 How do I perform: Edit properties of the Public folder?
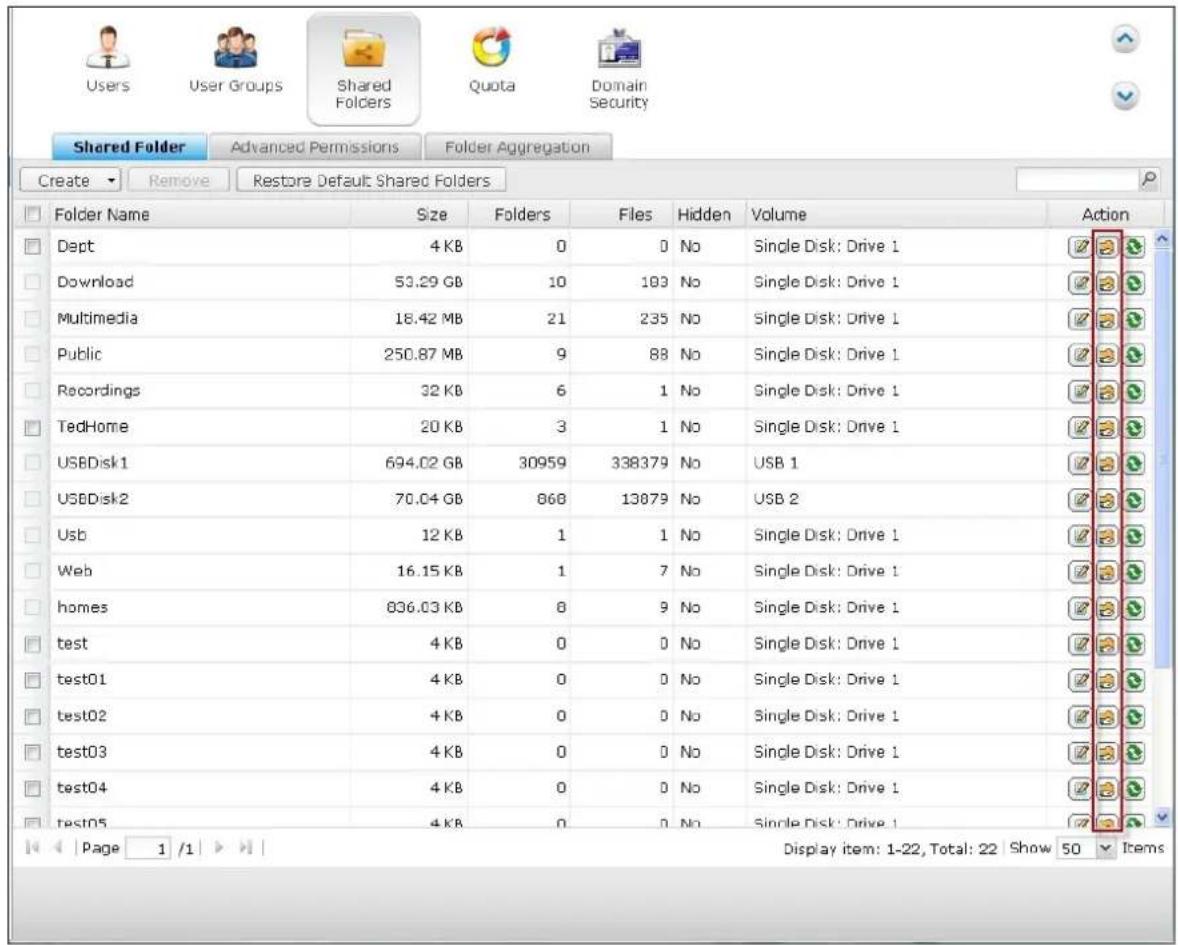[x=1080, y=355]
